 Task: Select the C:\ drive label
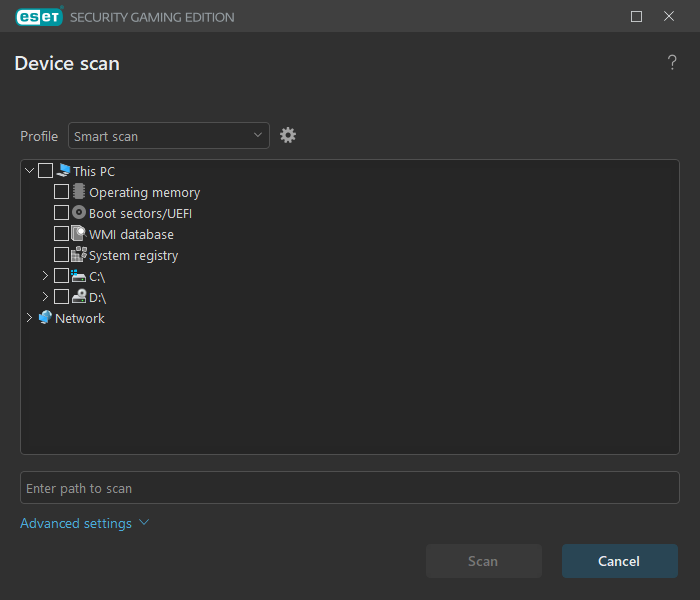tap(97, 277)
